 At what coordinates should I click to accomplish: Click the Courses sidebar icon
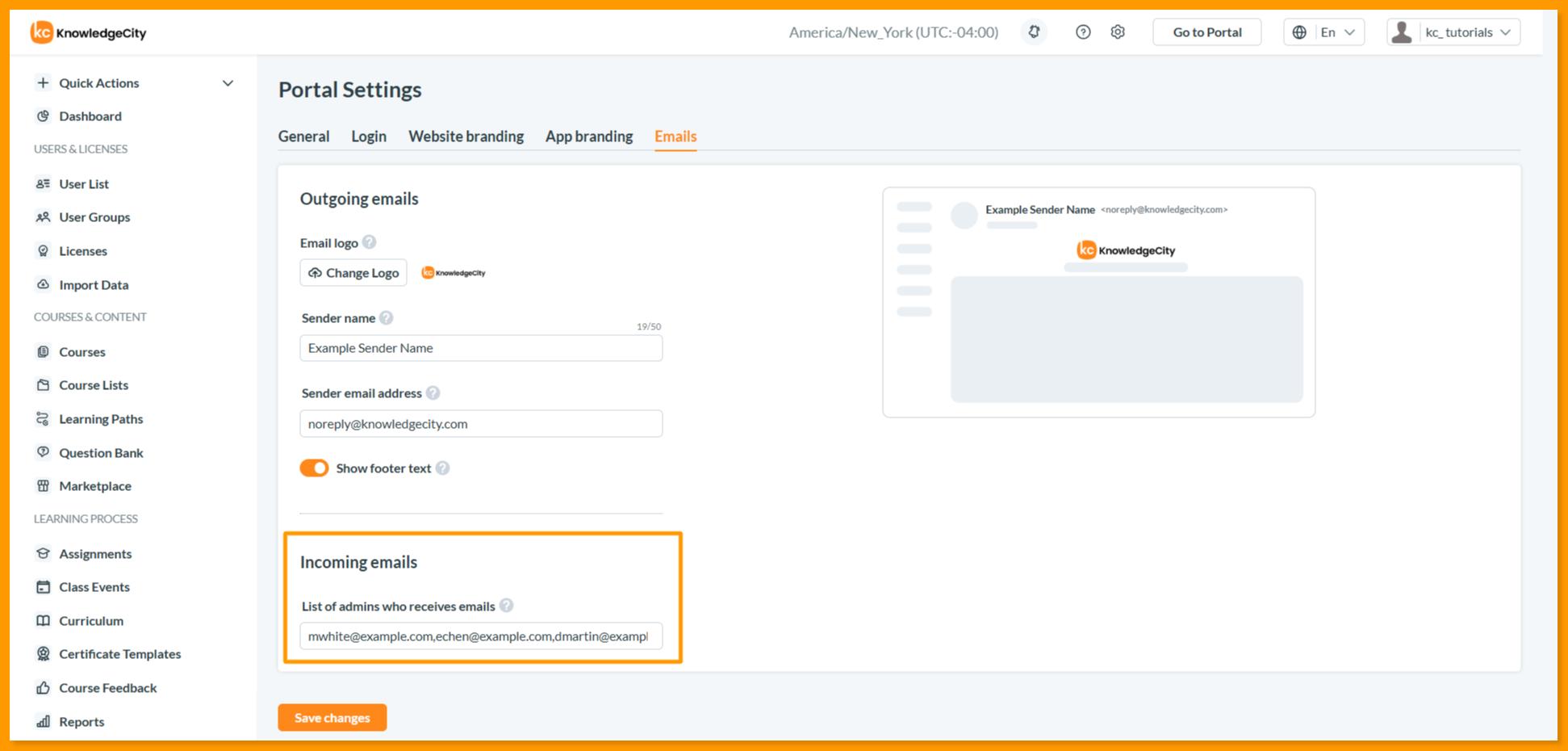44,352
